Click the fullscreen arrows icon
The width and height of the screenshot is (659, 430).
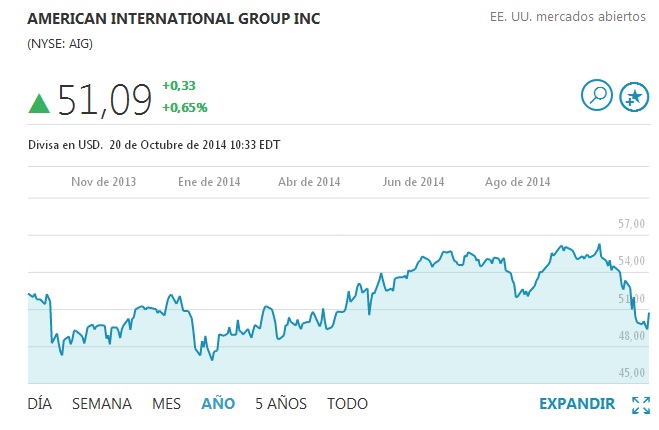(641, 404)
